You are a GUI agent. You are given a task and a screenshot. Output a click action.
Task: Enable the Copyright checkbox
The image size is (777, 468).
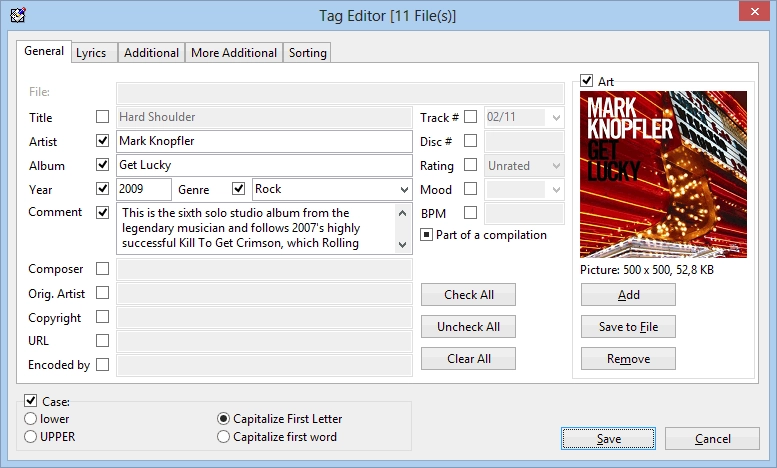click(103, 317)
